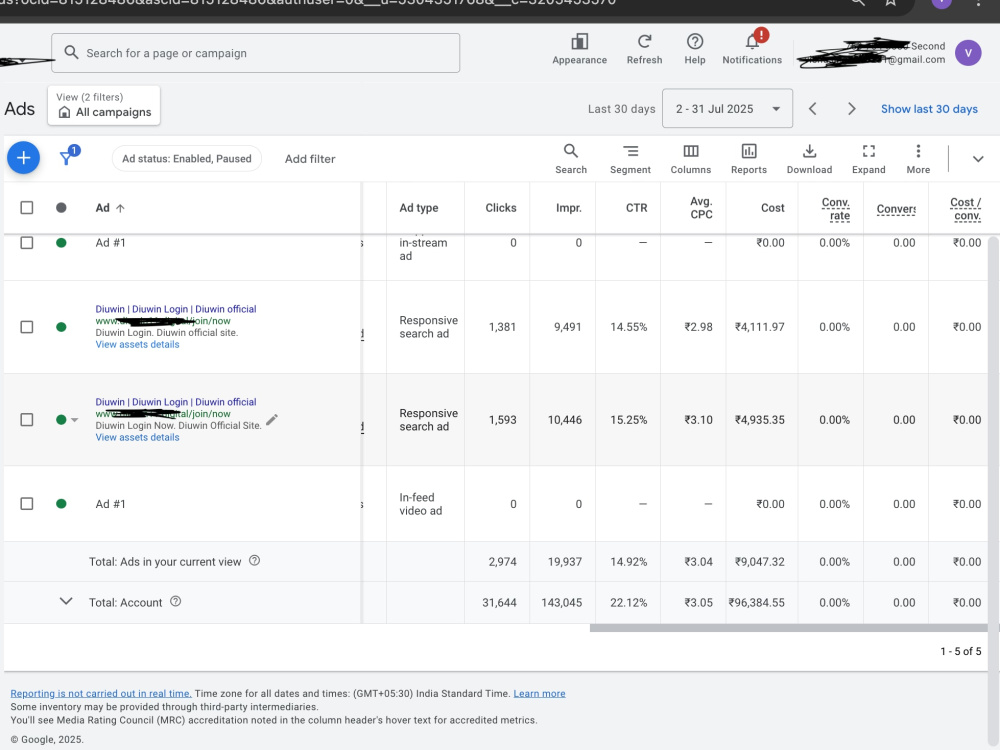The width and height of the screenshot is (1000, 750).
Task: Open the Appearance settings icon
Action: click(x=579, y=42)
